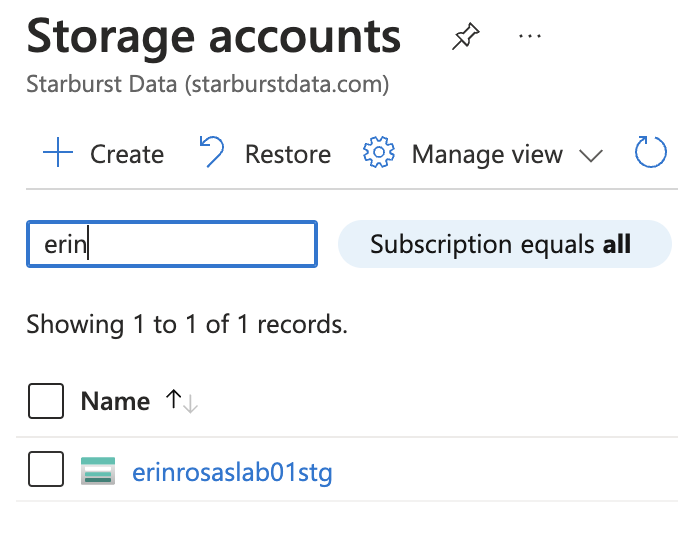Edit the Subscription equals all filter
The image size is (678, 548).
point(505,244)
